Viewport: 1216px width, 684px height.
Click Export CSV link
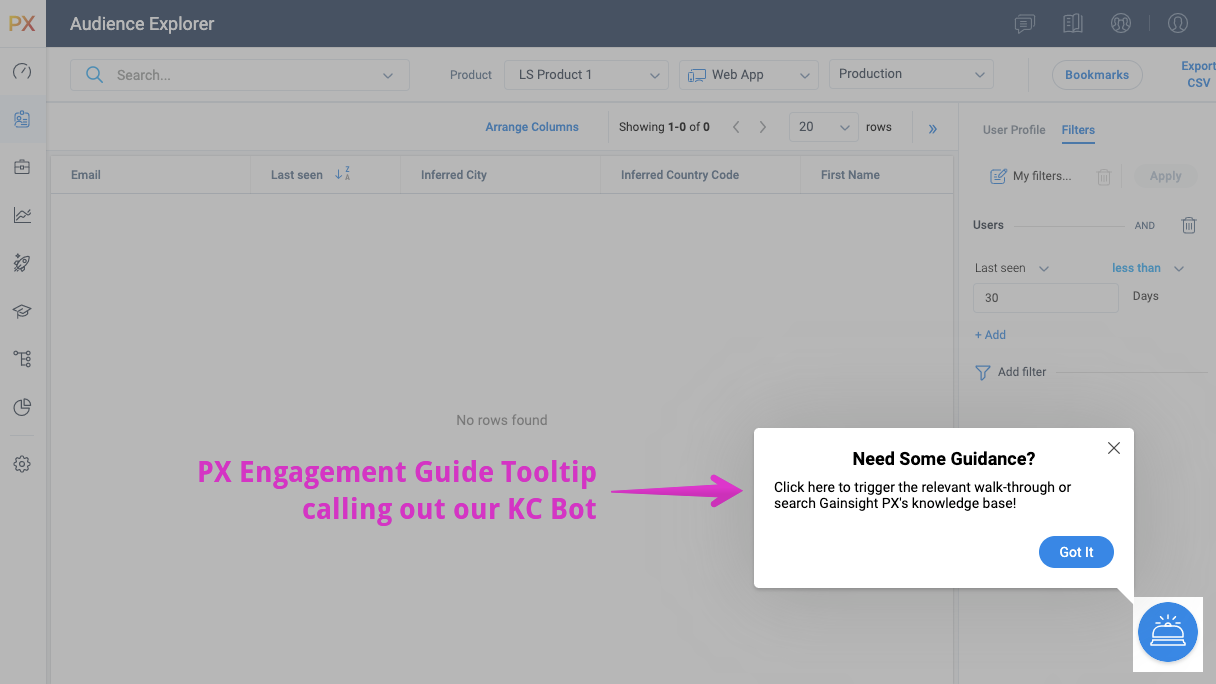[1198, 74]
